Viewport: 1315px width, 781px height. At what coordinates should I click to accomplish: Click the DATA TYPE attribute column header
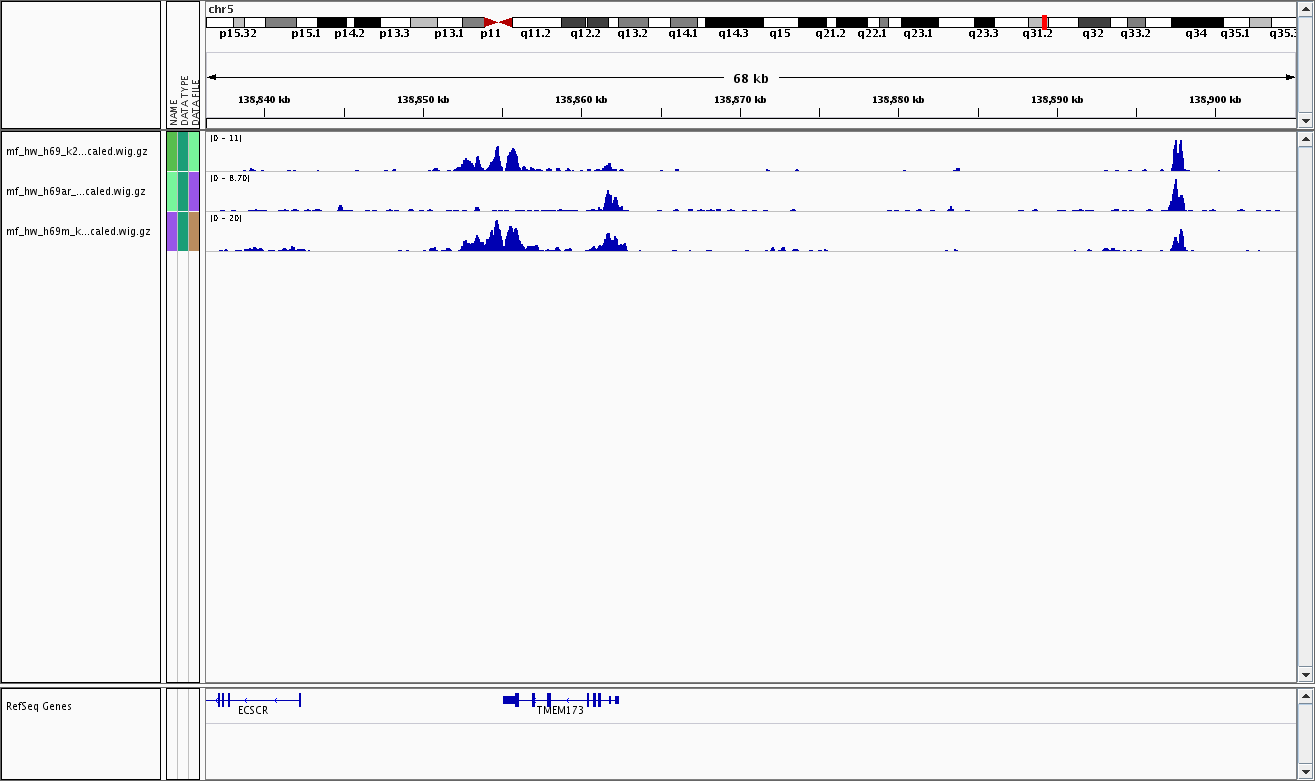[x=184, y=100]
